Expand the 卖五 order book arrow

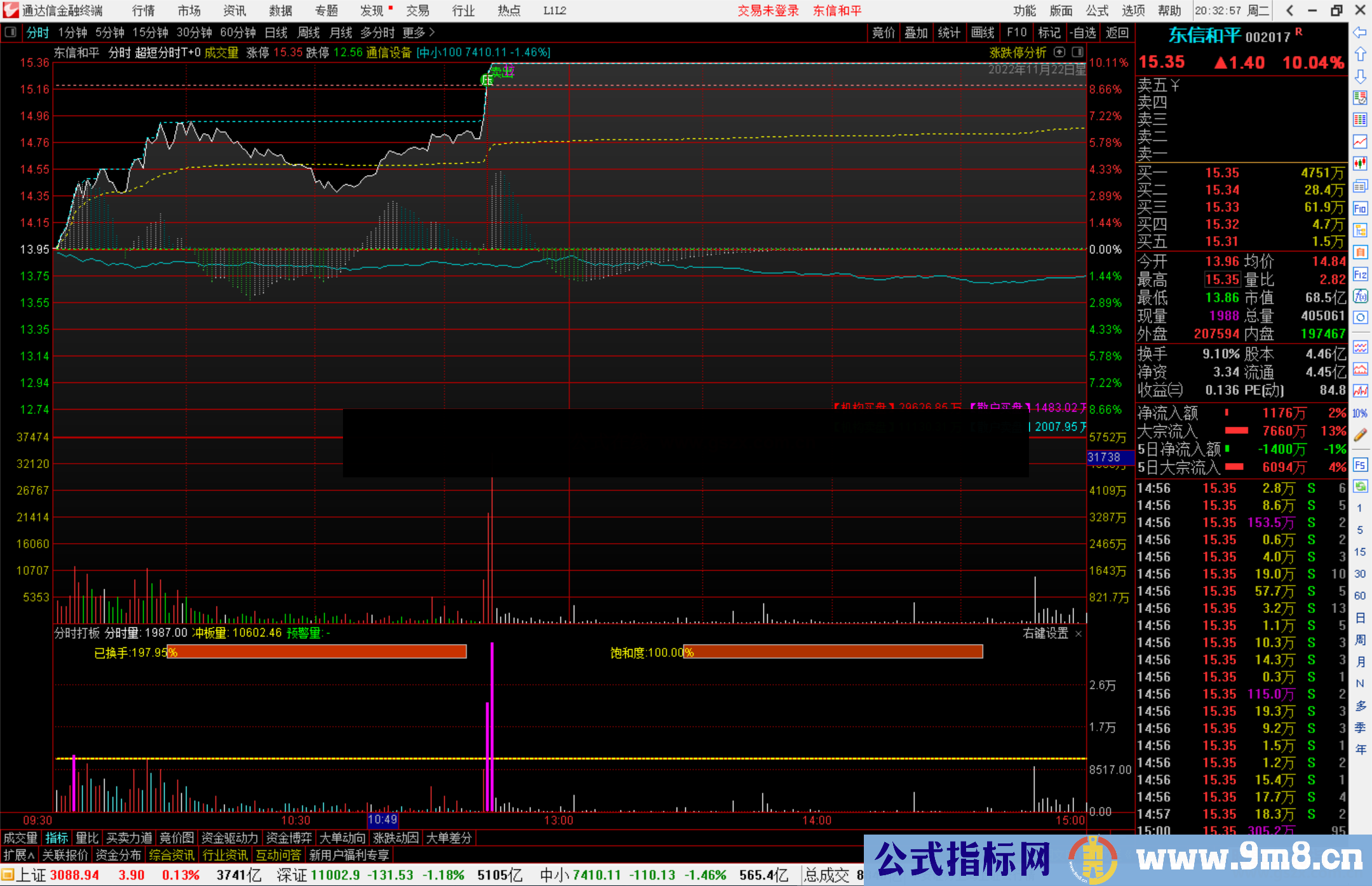pos(1175,85)
